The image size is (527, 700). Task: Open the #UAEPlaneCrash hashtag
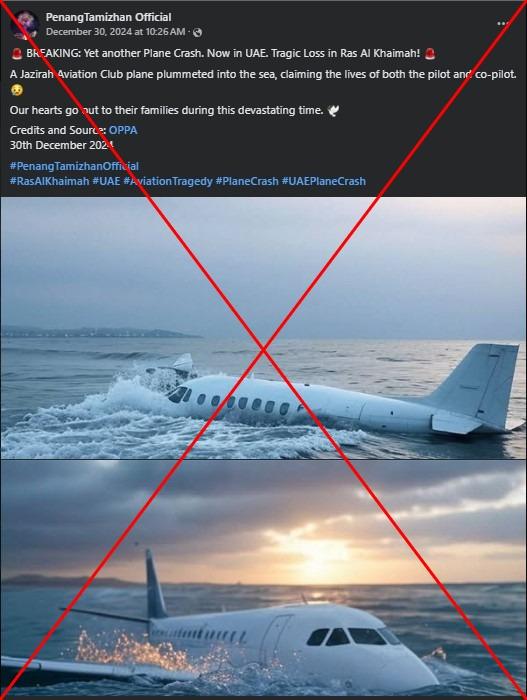[324, 181]
